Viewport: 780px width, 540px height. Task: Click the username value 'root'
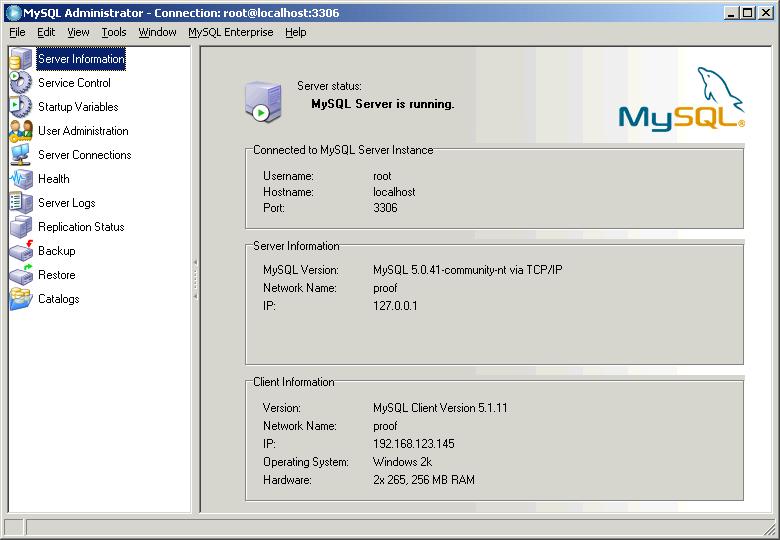tap(382, 176)
